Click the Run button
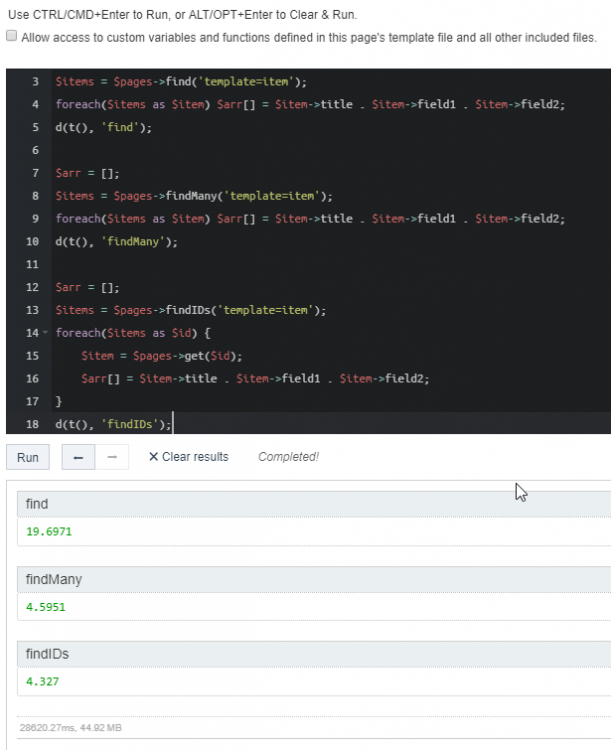Viewport: 611px width, 750px height. pos(28,457)
